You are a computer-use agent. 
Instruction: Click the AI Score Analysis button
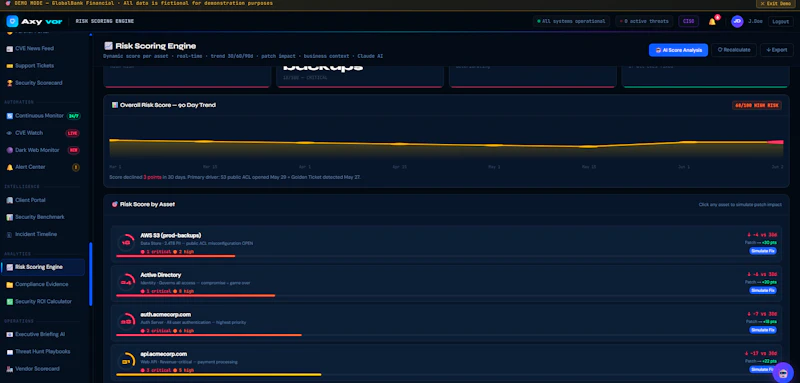point(678,50)
